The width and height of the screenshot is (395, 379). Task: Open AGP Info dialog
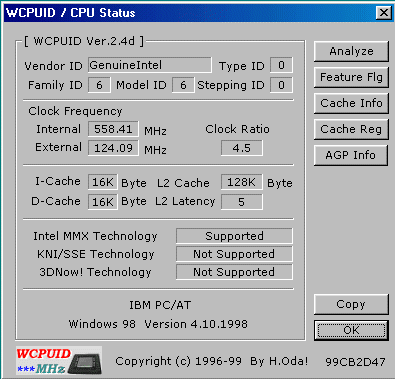351,155
